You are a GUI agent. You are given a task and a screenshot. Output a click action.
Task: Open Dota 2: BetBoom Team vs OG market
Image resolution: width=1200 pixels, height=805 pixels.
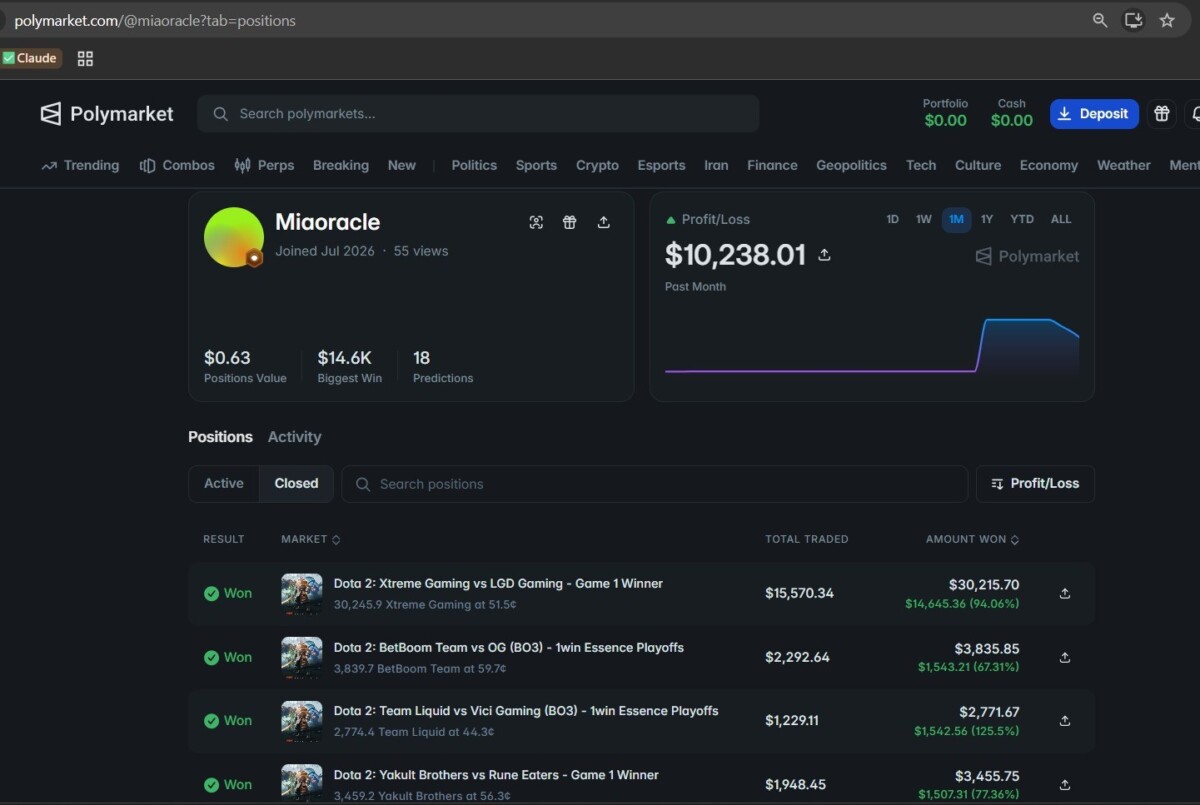pos(509,648)
